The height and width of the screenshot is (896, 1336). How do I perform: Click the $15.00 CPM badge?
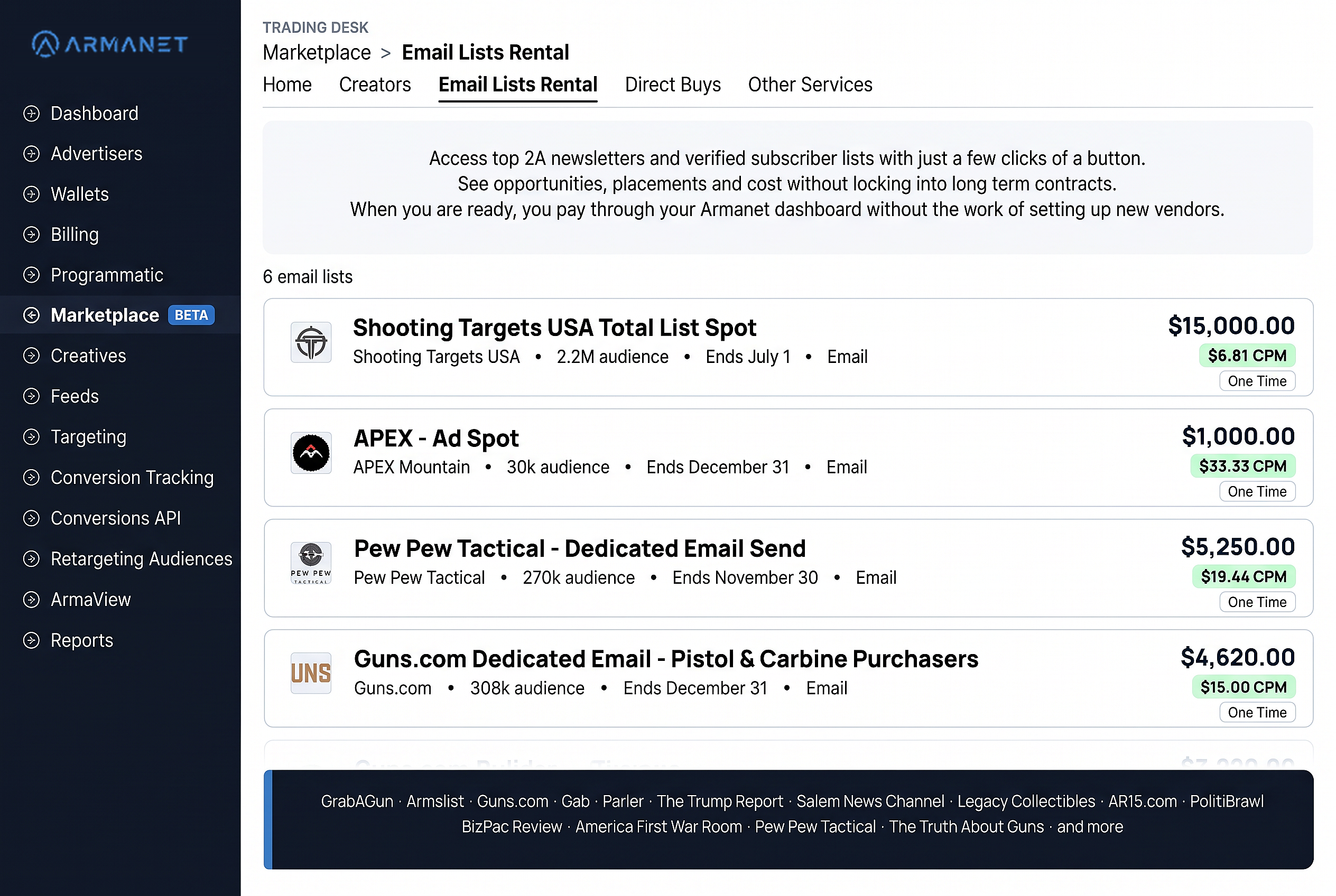1244,687
